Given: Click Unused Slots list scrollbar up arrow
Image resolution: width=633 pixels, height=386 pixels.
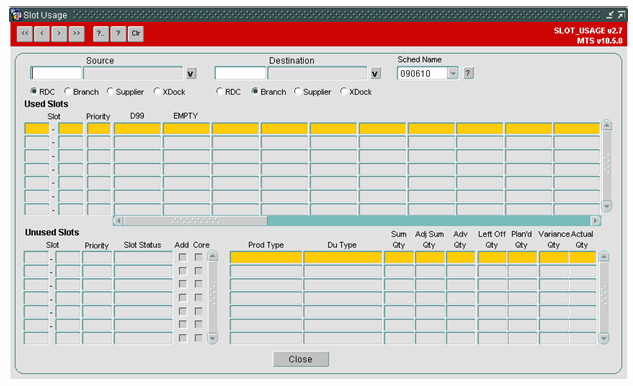Looking at the screenshot, I should (x=213, y=256).
